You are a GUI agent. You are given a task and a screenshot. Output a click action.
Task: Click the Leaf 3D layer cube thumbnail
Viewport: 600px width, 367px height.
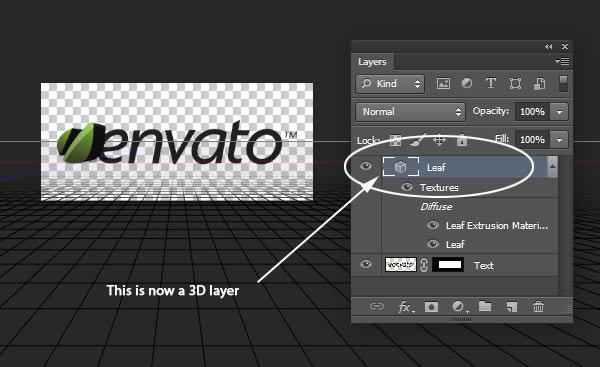pos(401,167)
